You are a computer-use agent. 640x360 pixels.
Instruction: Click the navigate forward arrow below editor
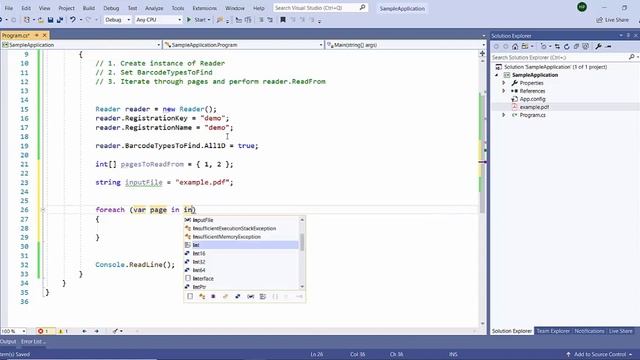click(96, 331)
